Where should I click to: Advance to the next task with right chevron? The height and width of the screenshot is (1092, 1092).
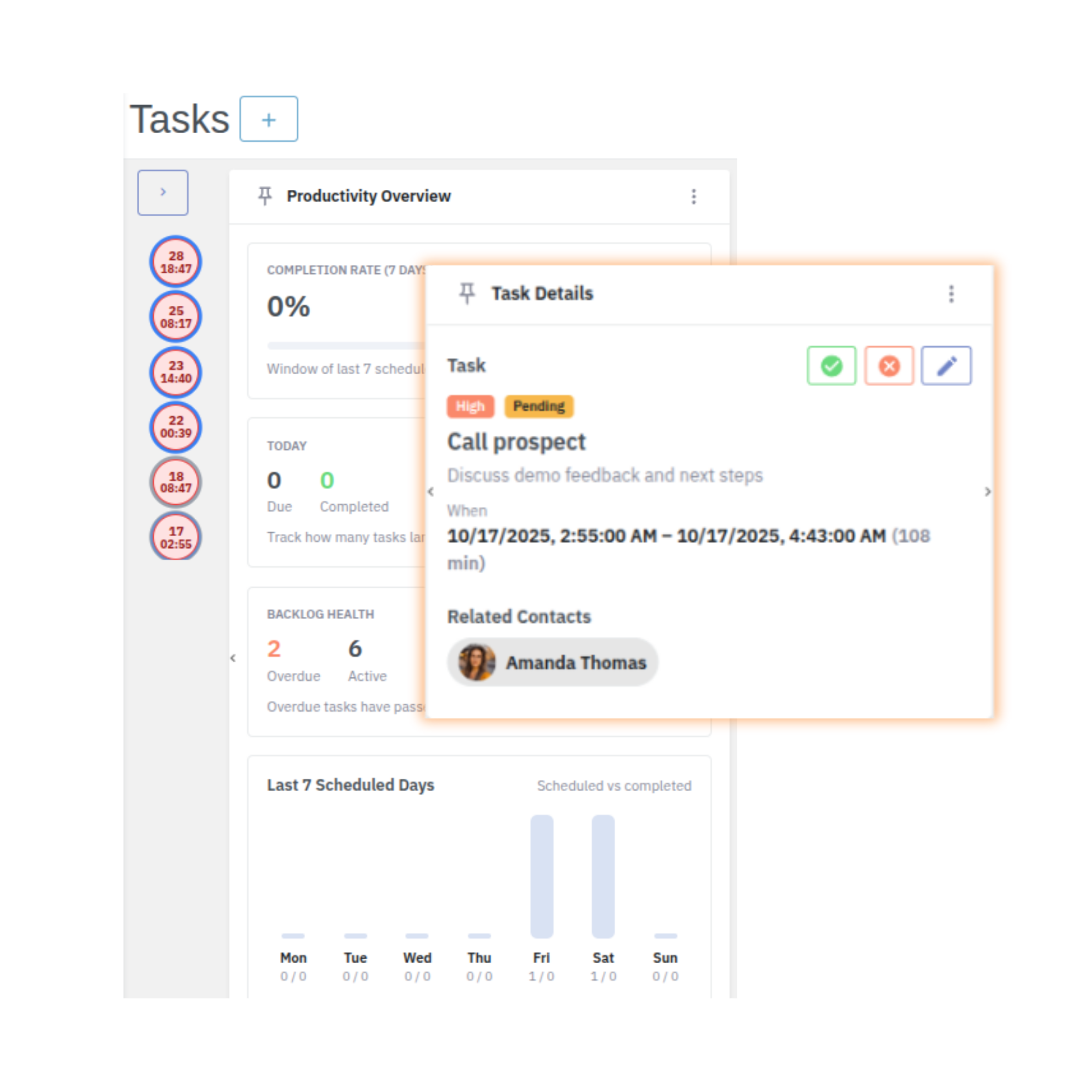point(987,492)
